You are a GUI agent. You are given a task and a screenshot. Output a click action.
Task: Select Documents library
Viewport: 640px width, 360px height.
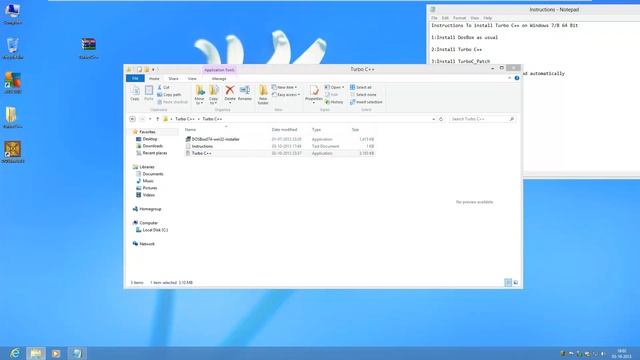pyautogui.click(x=149, y=174)
